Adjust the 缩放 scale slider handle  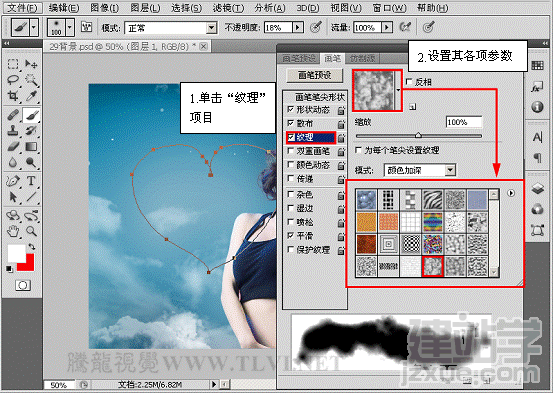coord(418,135)
